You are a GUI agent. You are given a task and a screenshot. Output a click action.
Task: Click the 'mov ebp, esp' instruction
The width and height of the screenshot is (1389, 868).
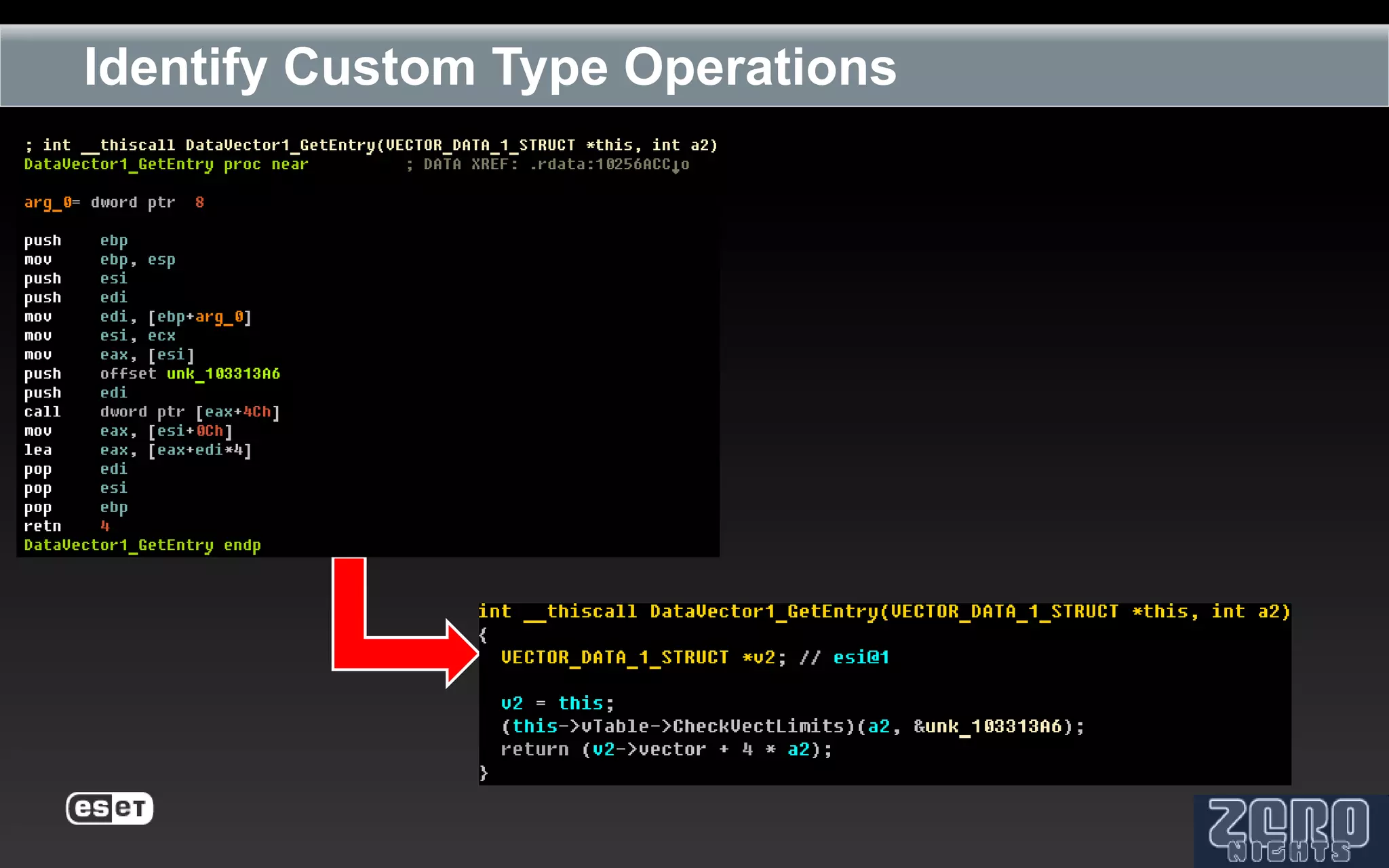(x=100, y=260)
